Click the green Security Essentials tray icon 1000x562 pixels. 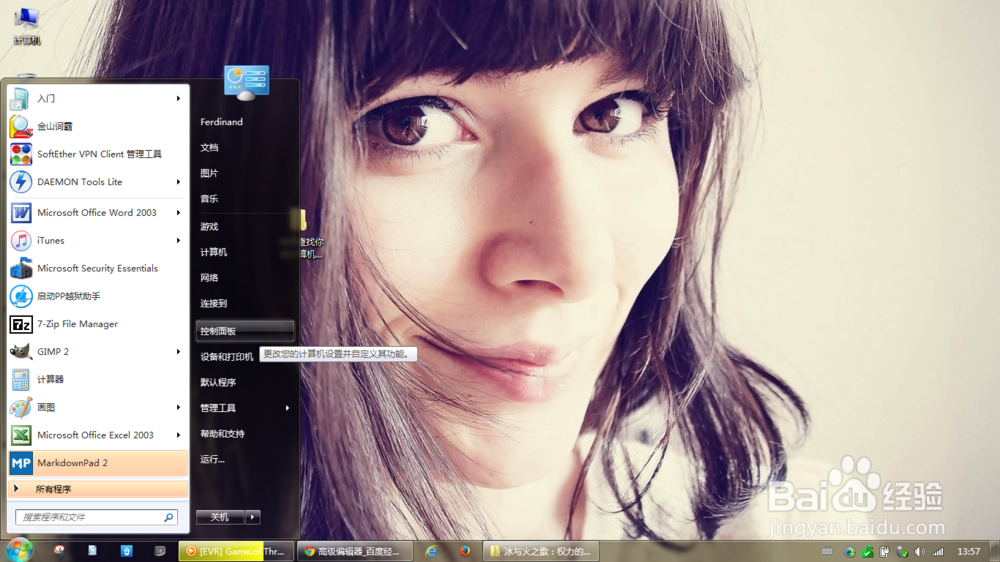coord(867,552)
